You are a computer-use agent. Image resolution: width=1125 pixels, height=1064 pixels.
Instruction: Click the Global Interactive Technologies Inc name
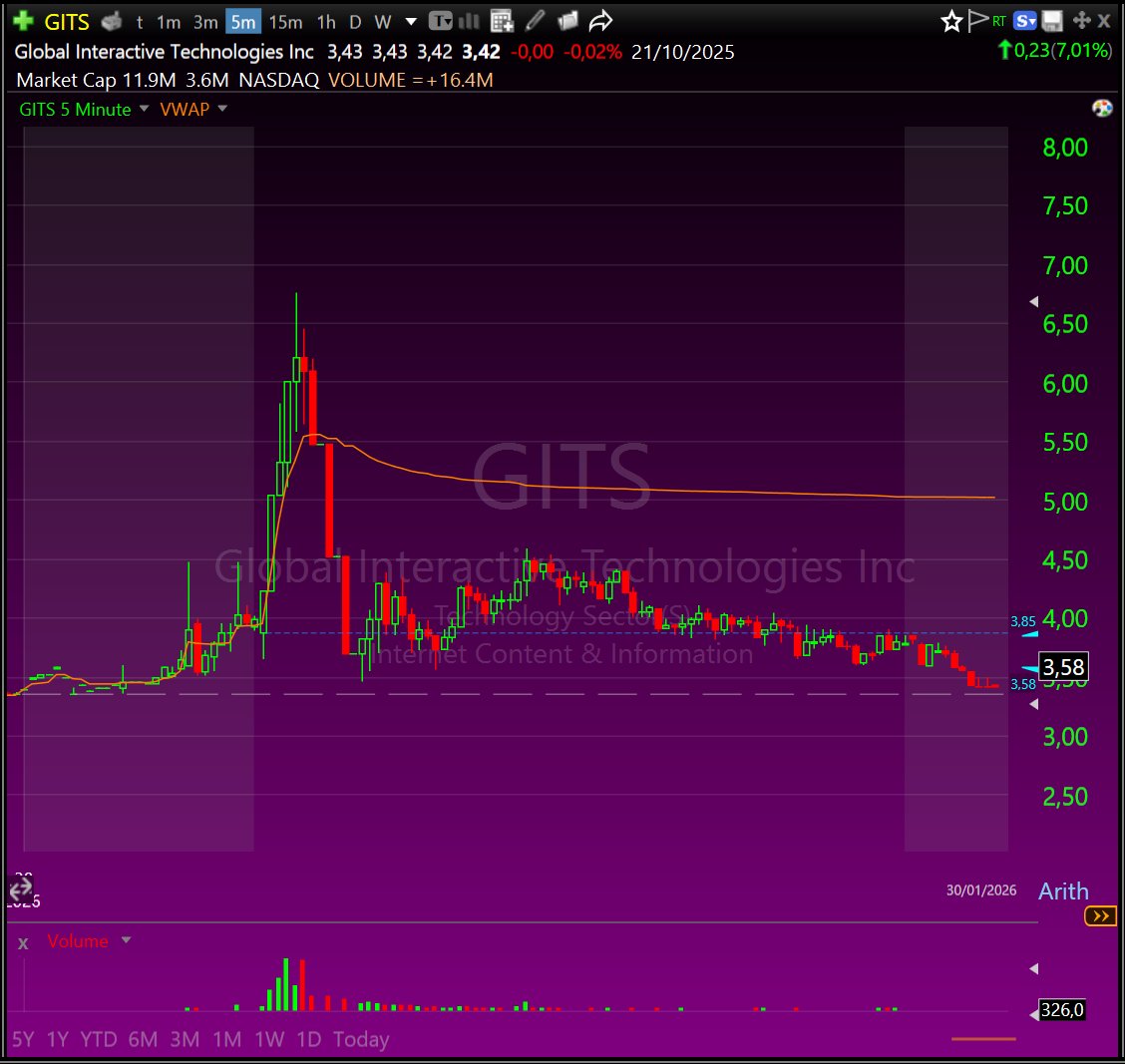[x=165, y=52]
